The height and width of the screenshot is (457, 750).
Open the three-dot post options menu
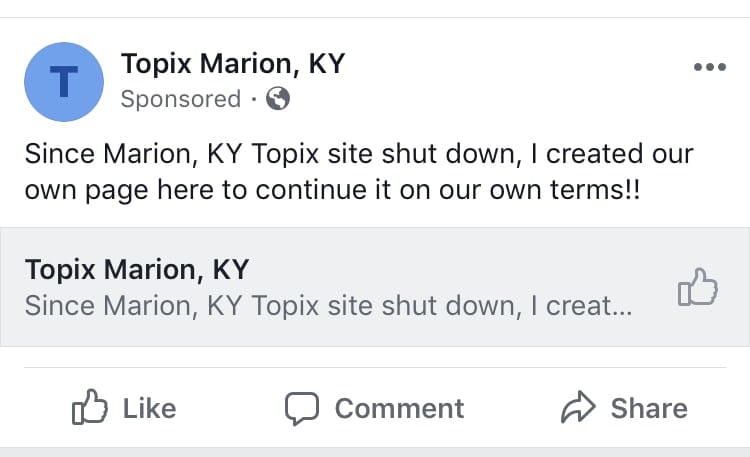709,67
